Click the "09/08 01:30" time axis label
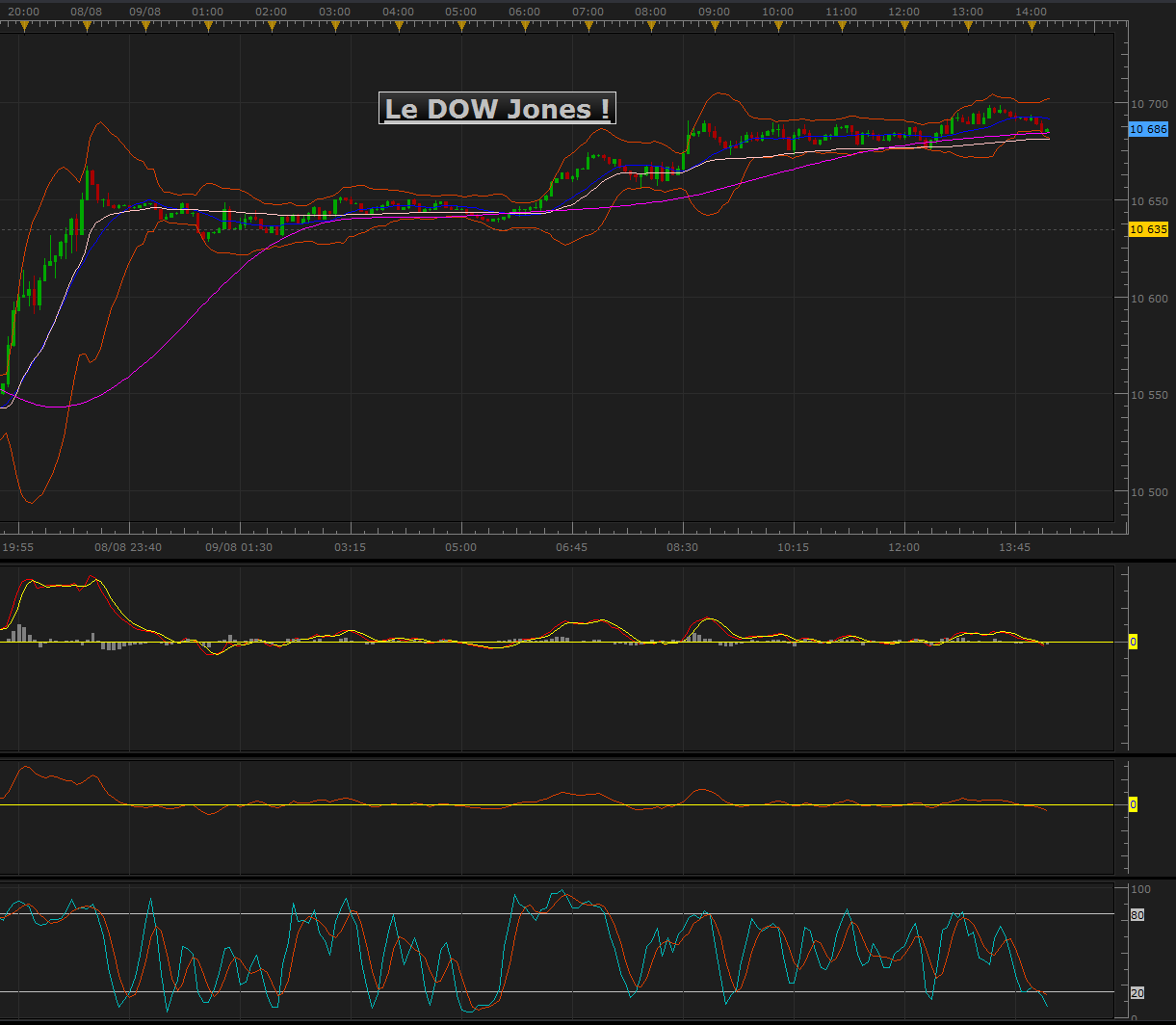Screen dimensions: 1176x1025 [x=239, y=547]
